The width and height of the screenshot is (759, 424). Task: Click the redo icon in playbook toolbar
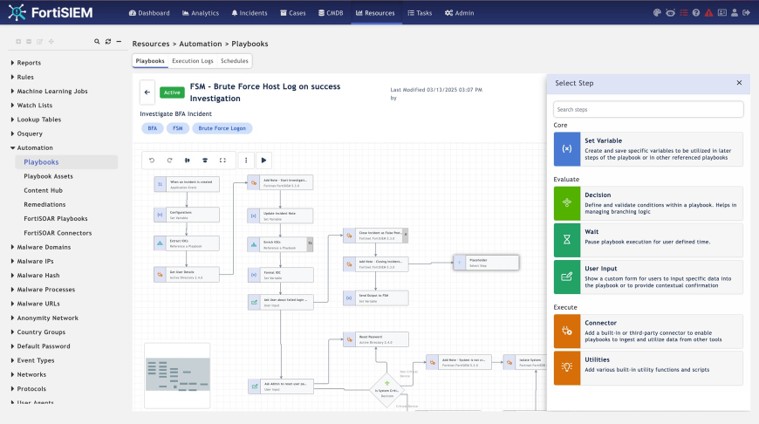click(x=169, y=160)
